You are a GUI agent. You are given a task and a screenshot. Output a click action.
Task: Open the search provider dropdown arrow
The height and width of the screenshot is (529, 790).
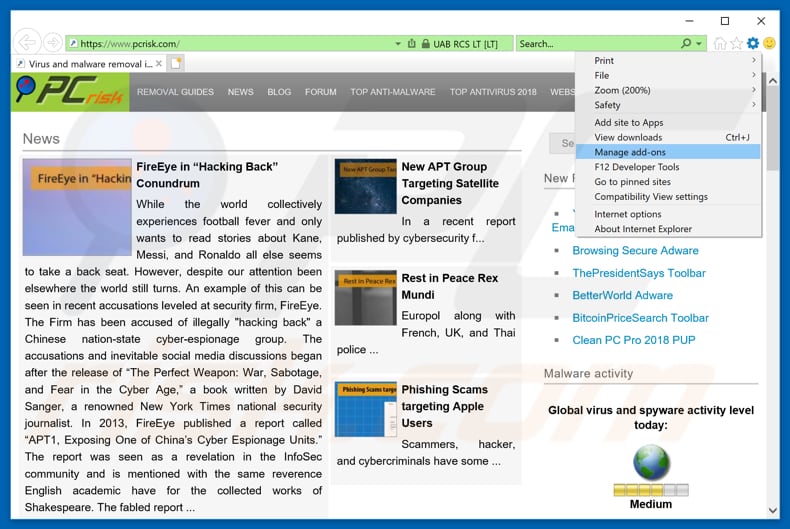(x=699, y=44)
